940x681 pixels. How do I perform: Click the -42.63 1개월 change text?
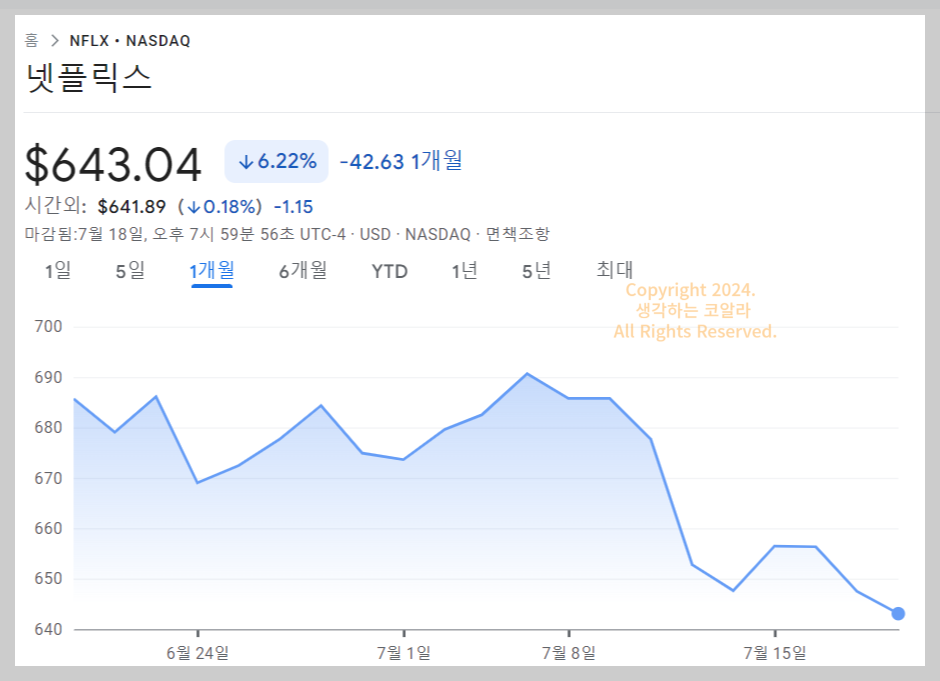[400, 161]
